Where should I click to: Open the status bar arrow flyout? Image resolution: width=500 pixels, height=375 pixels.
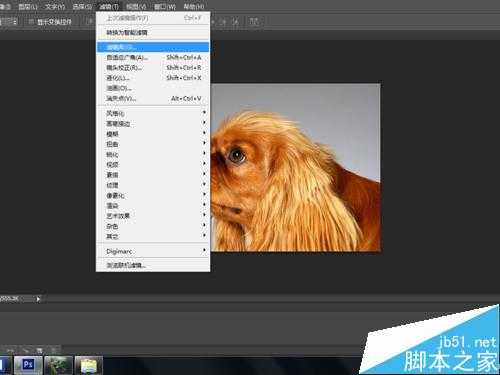coord(38,299)
